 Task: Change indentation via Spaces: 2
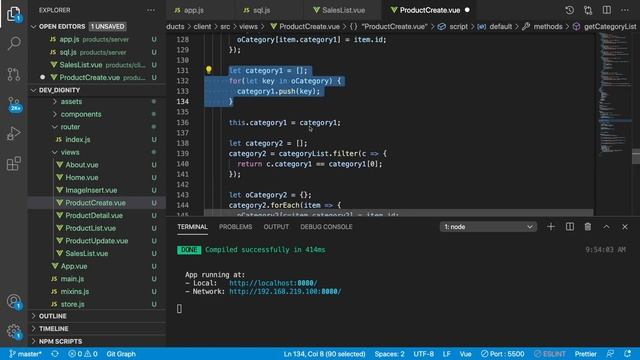[x=389, y=354]
